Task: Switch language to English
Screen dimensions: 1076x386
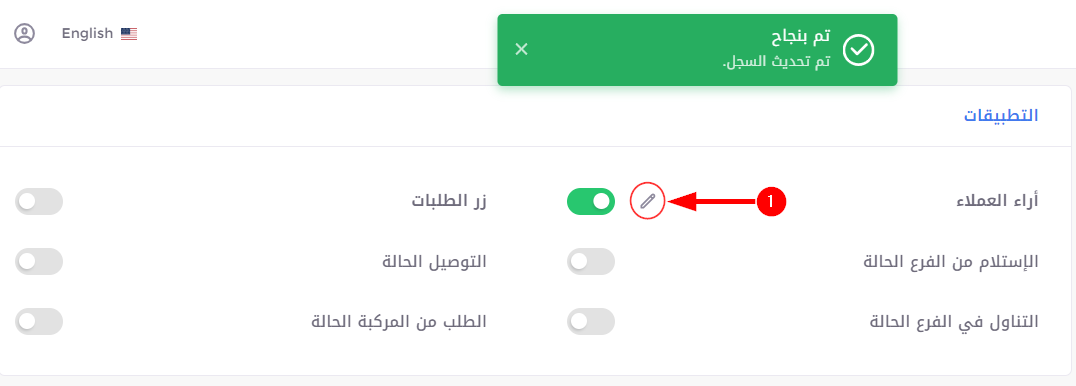Action: point(87,34)
